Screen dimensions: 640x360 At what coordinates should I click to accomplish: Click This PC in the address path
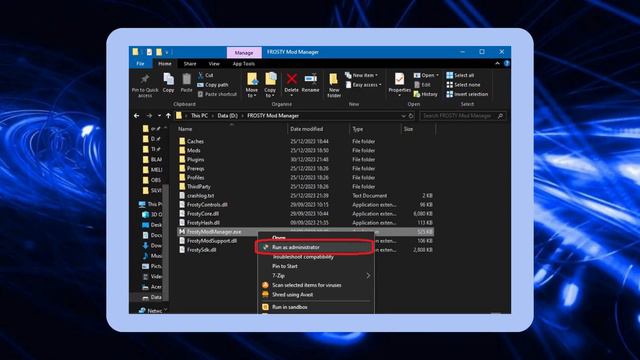pos(199,116)
